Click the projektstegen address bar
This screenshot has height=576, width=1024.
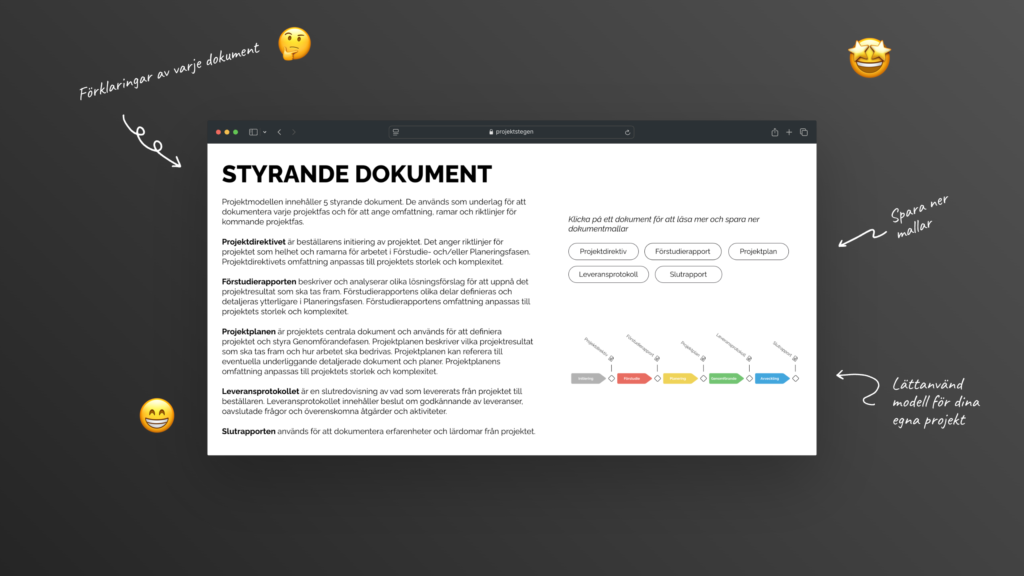pos(511,132)
